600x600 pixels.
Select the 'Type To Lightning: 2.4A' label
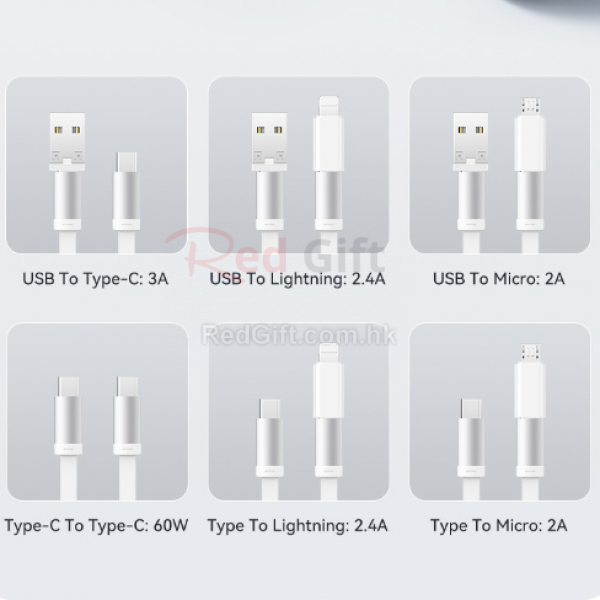297,526
